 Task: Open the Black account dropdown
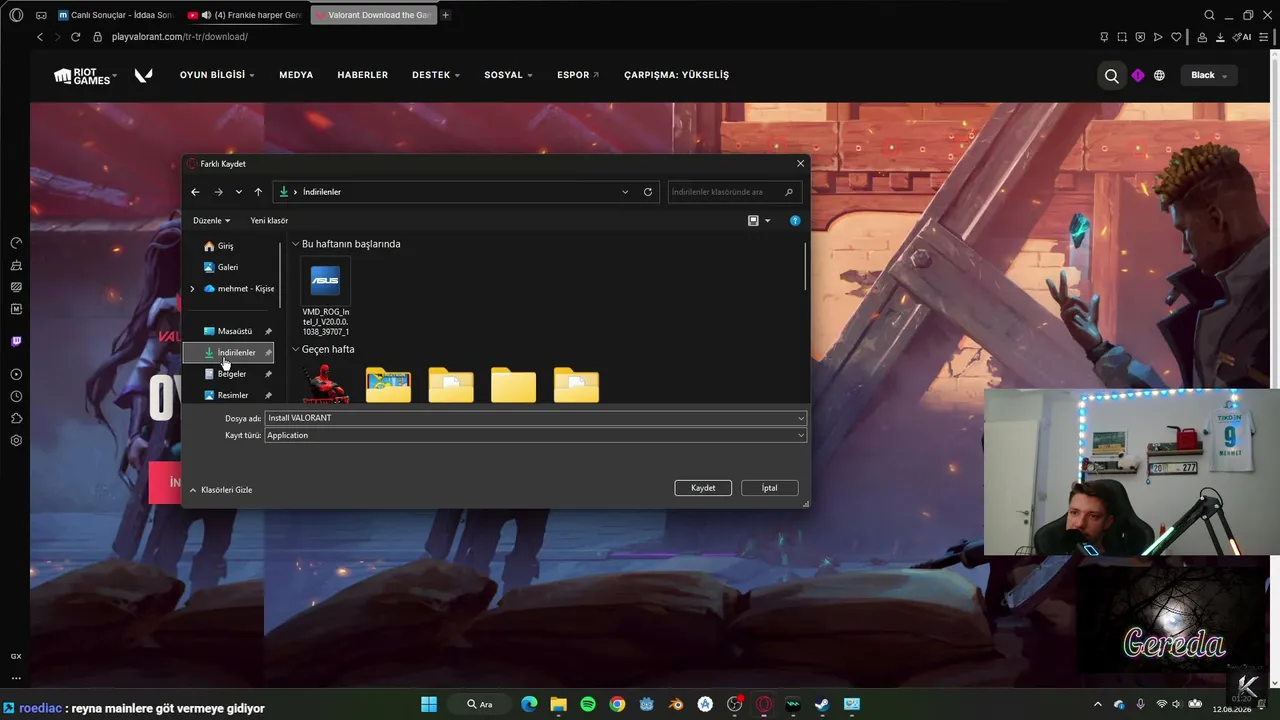[1209, 75]
